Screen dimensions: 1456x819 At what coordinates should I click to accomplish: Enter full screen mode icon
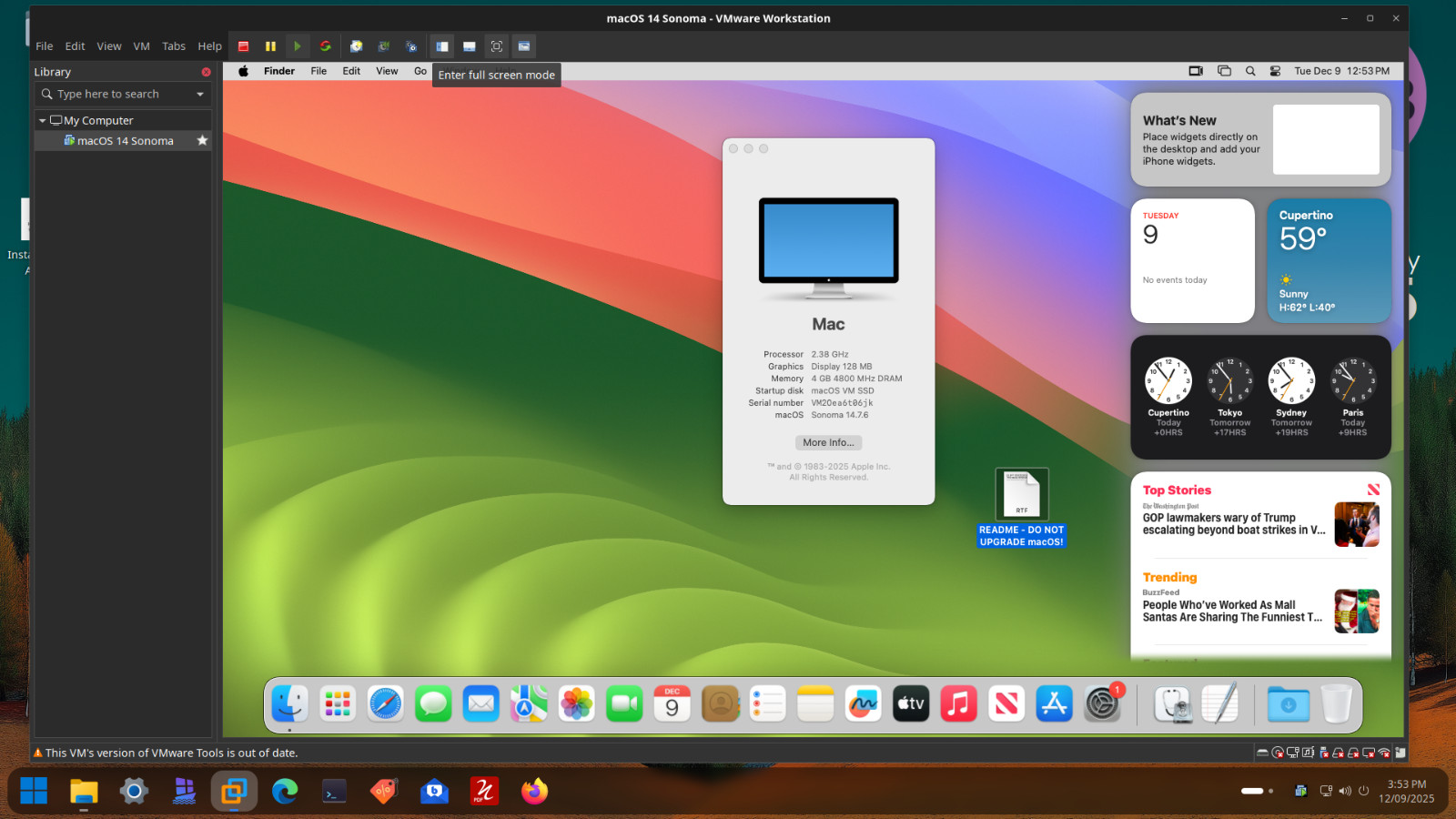(497, 46)
